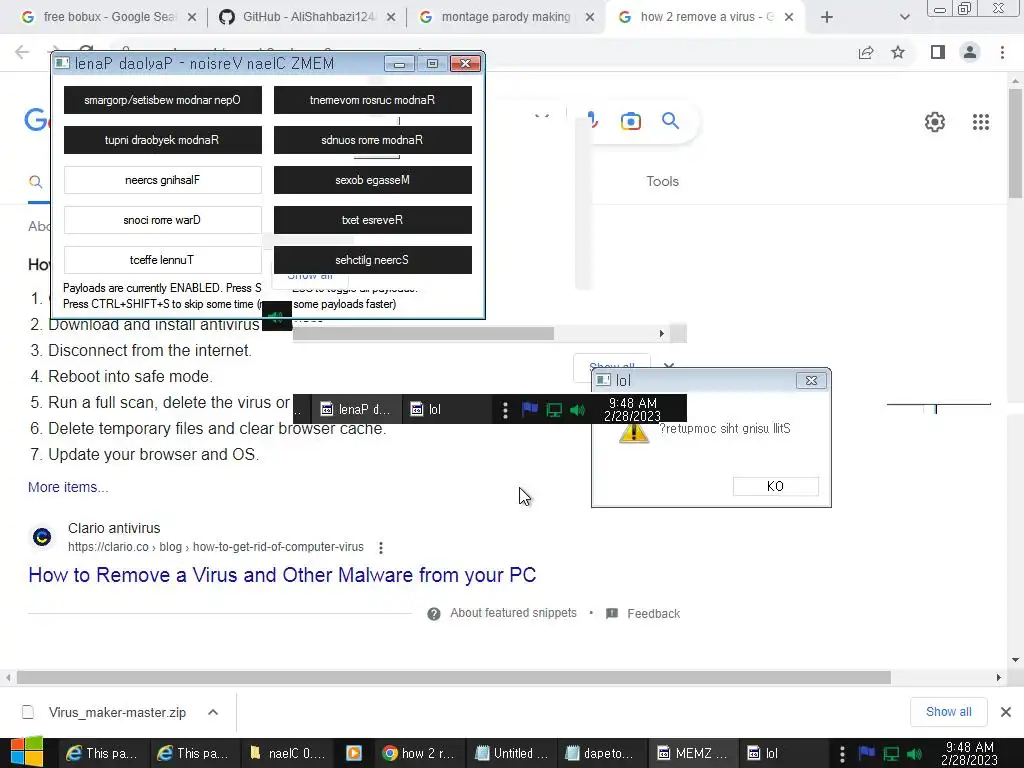Viewport: 1024px width, 768px height.
Task: Switch to GitHub AliShahbazi124 tab
Action: [308, 17]
